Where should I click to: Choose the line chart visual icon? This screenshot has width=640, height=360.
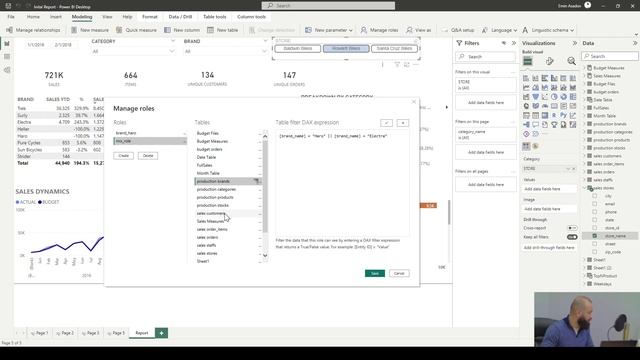526,87
